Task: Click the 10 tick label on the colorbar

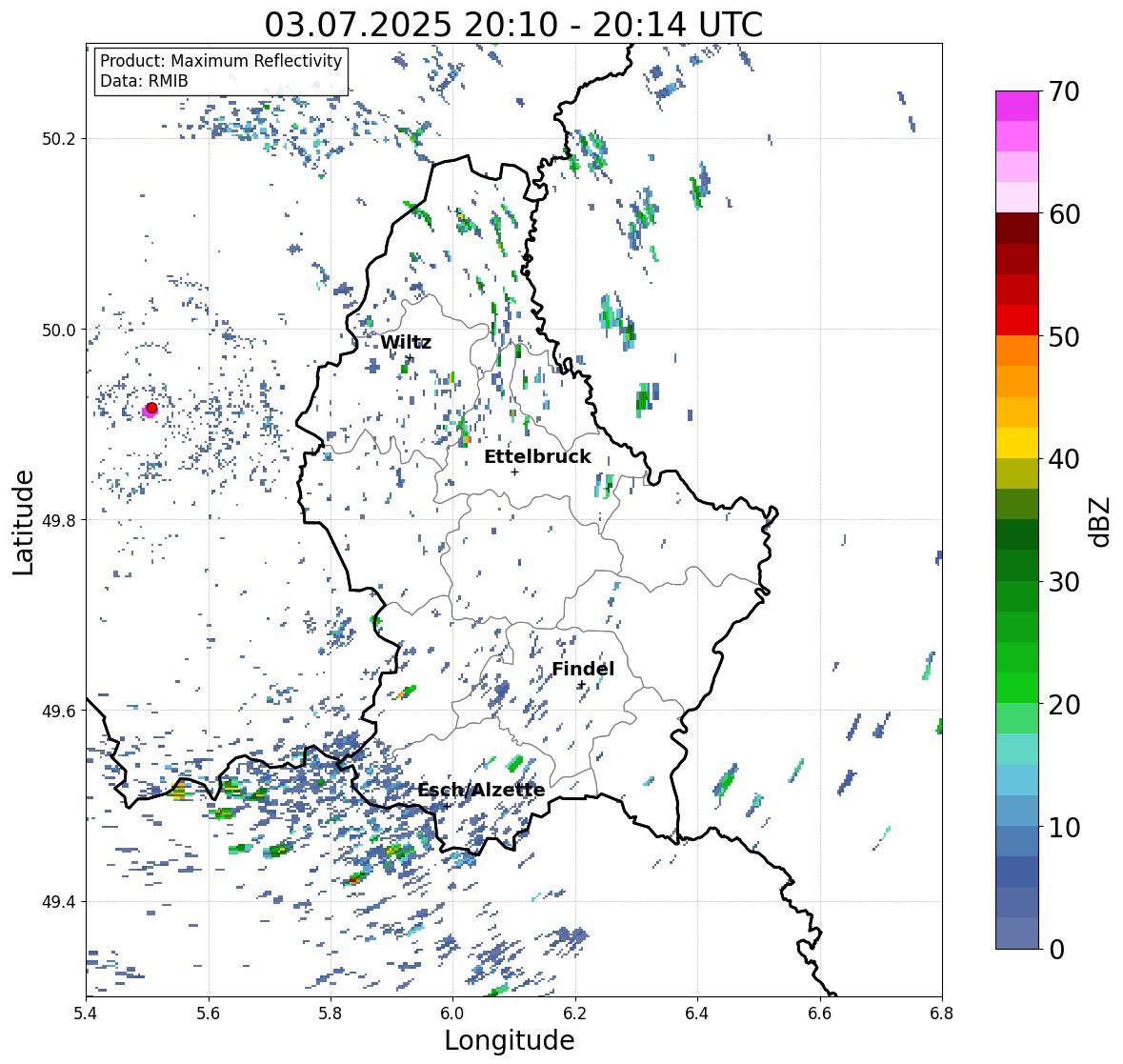Action: (1064, 827)
